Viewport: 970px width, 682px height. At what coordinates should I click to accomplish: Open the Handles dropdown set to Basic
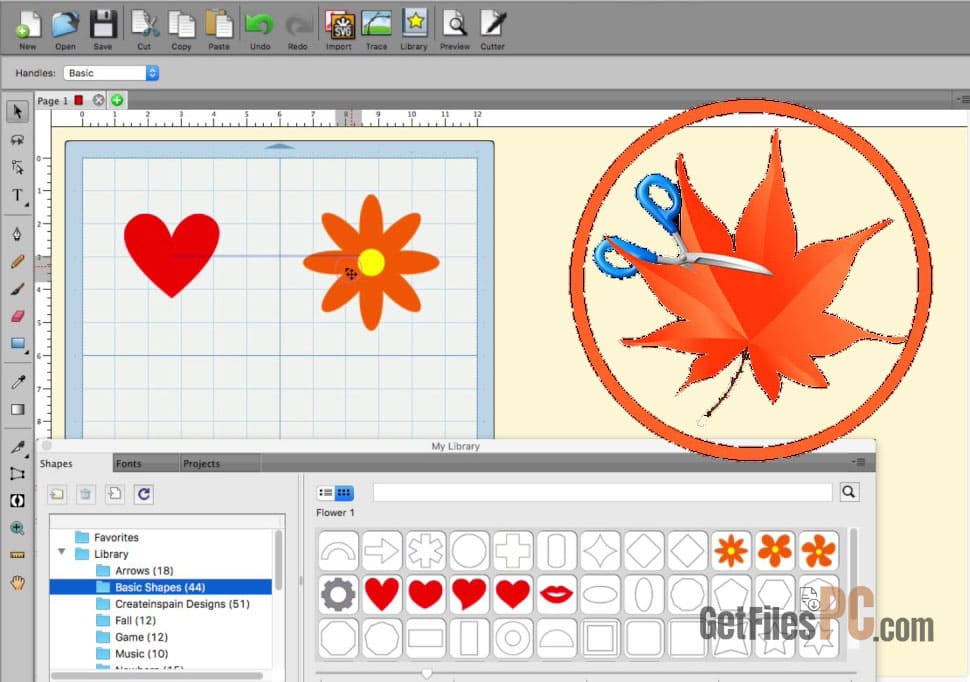pos(111,73)
